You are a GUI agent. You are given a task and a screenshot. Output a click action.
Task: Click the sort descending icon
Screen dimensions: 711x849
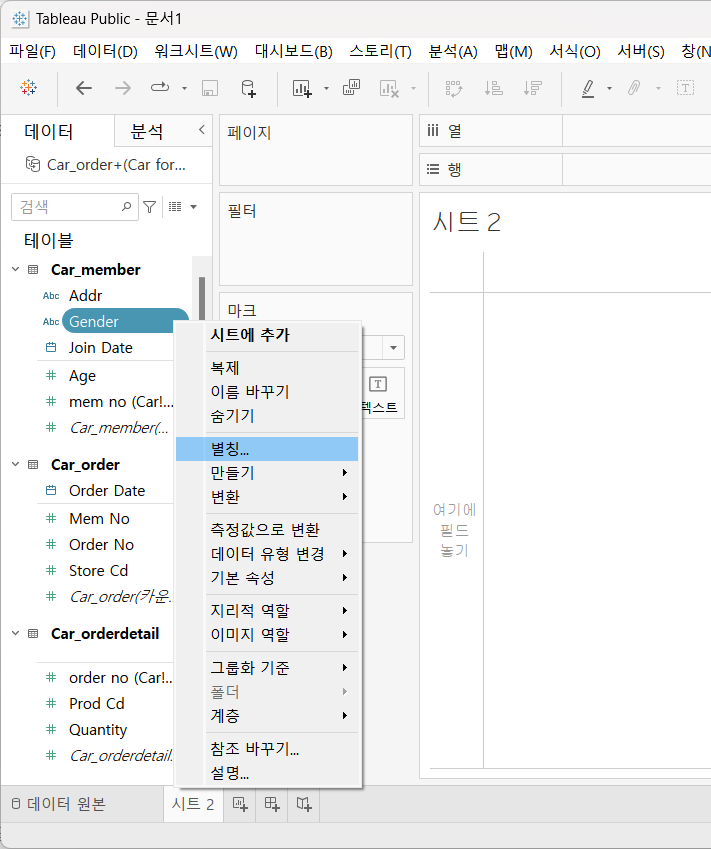[533, 88]
